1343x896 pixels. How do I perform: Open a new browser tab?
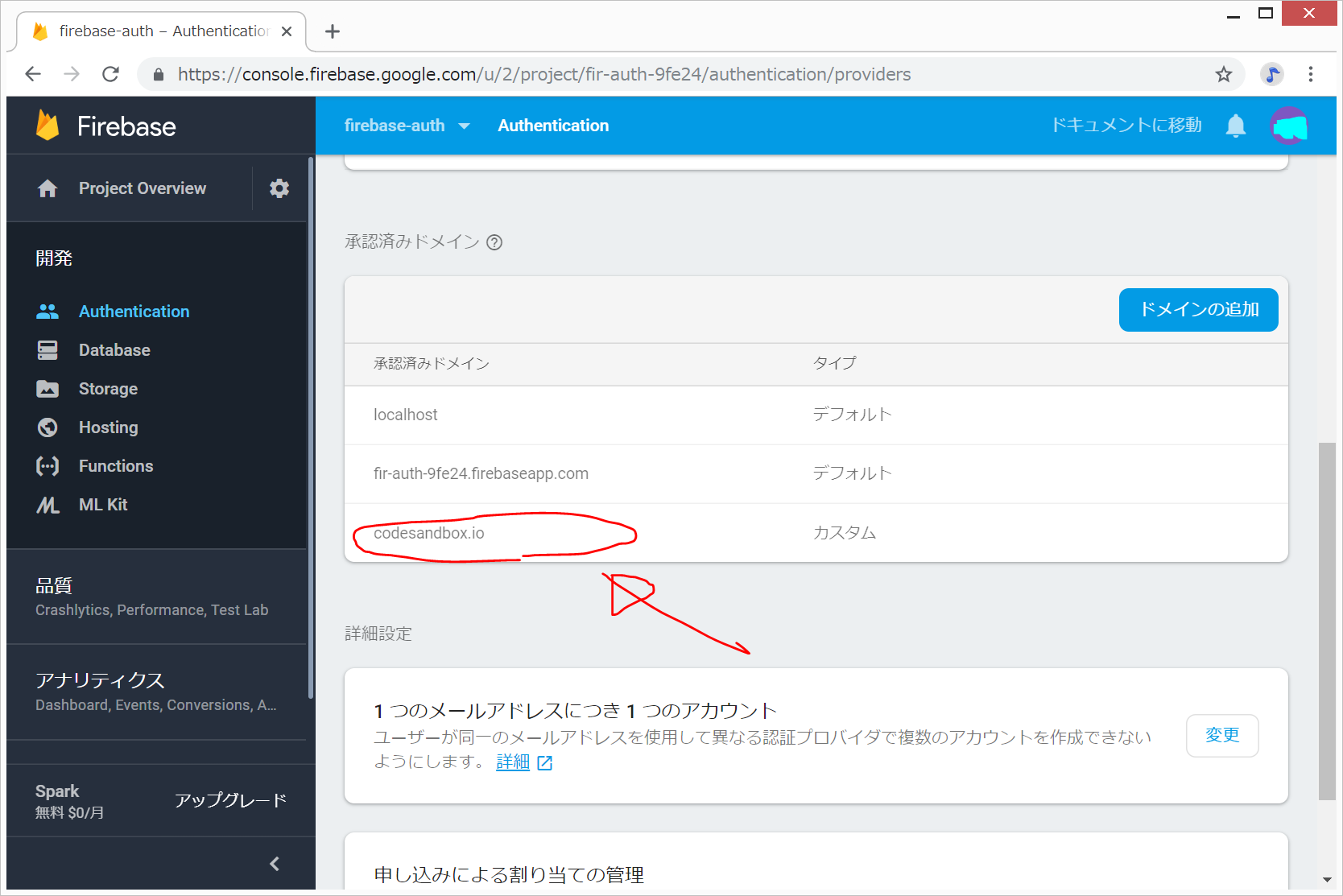click(x=333, y=31)
